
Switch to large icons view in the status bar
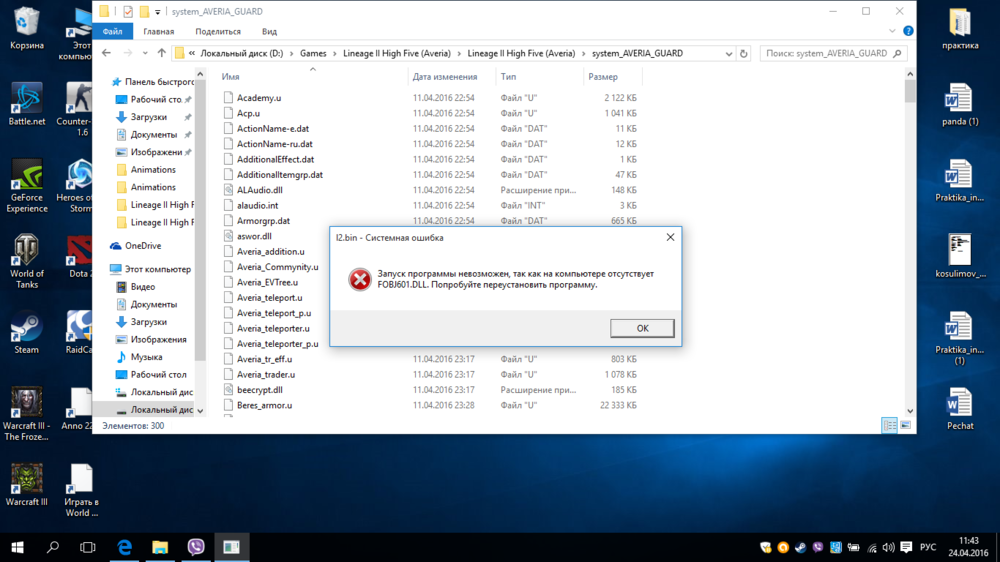(x=905, y=425)
